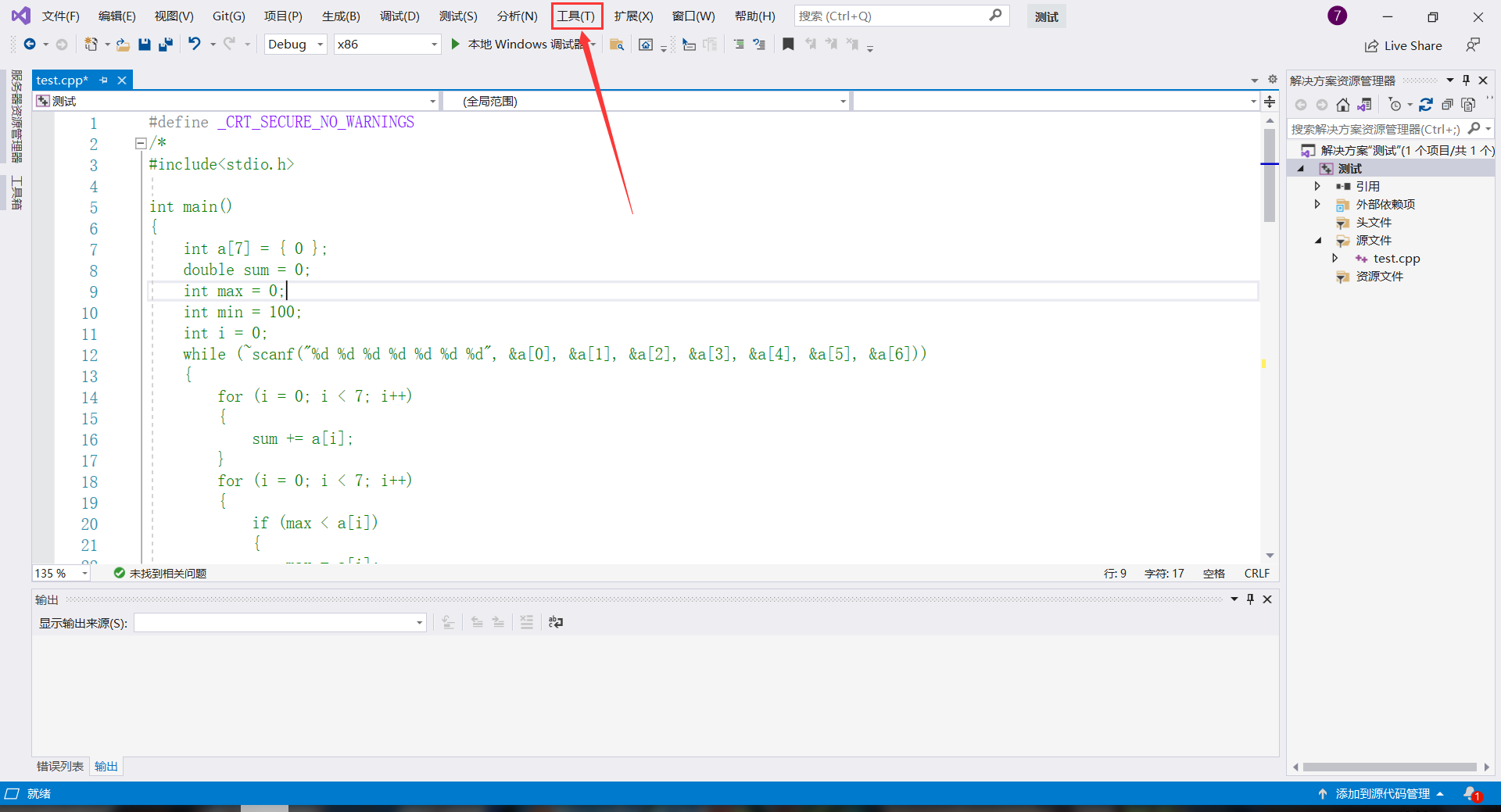Collapse the 源文件 folder
The height and width of the screenshot is (812, 1501).
pyautogui.click(x=1319, y=240)
